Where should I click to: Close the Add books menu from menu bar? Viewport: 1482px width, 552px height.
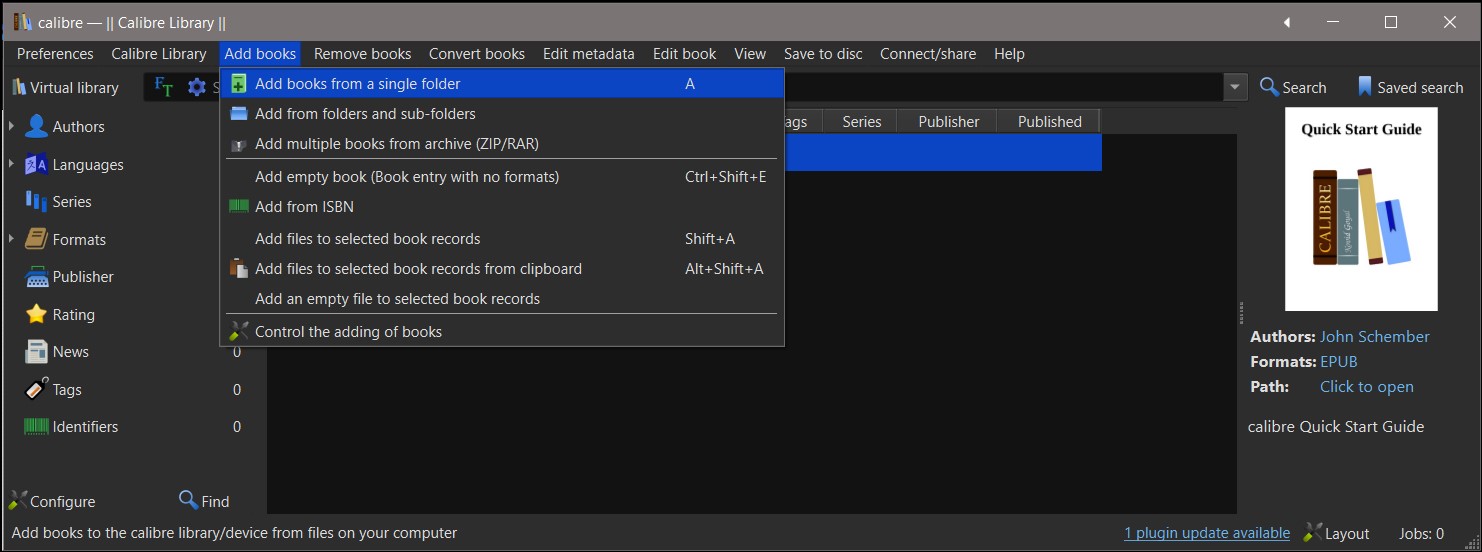point(260,54)
